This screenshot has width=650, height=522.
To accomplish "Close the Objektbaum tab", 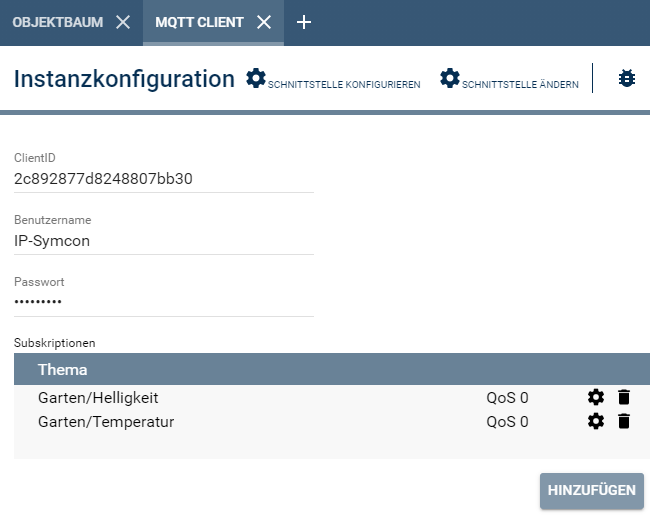I will pyautogui.click(x=123, y=22).
